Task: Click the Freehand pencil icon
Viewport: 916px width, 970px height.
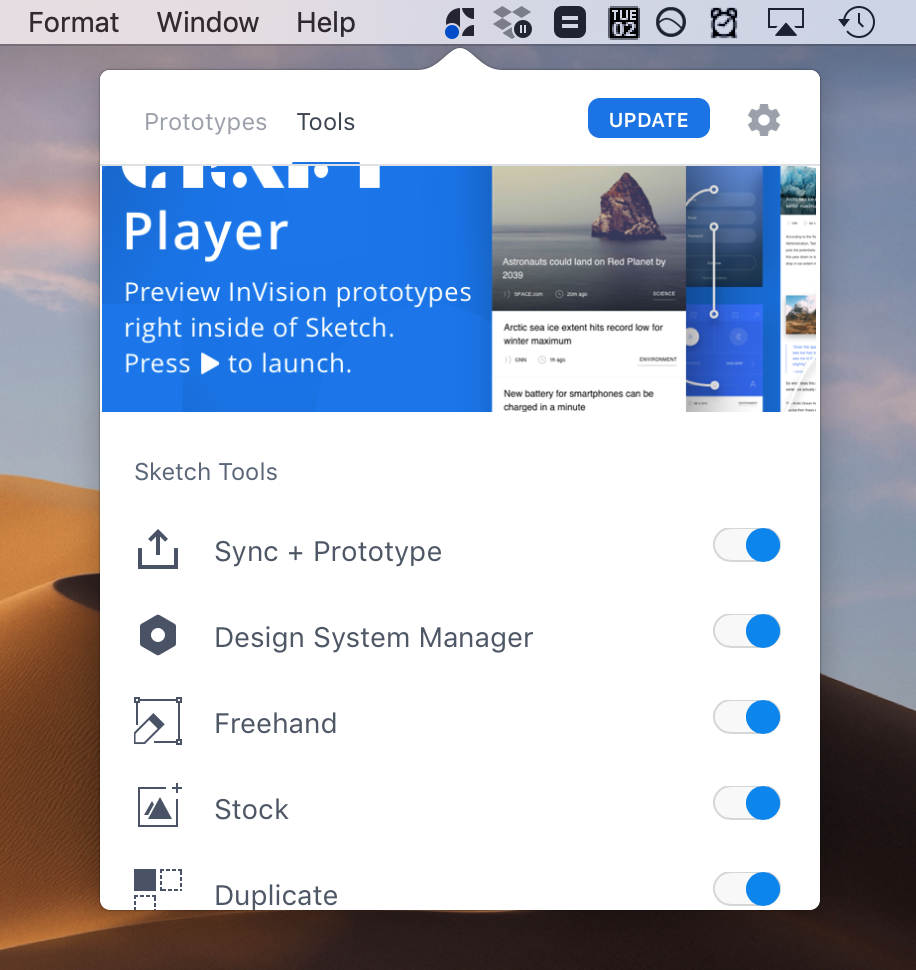Action: pyautogui.click(x=158, y=721)
